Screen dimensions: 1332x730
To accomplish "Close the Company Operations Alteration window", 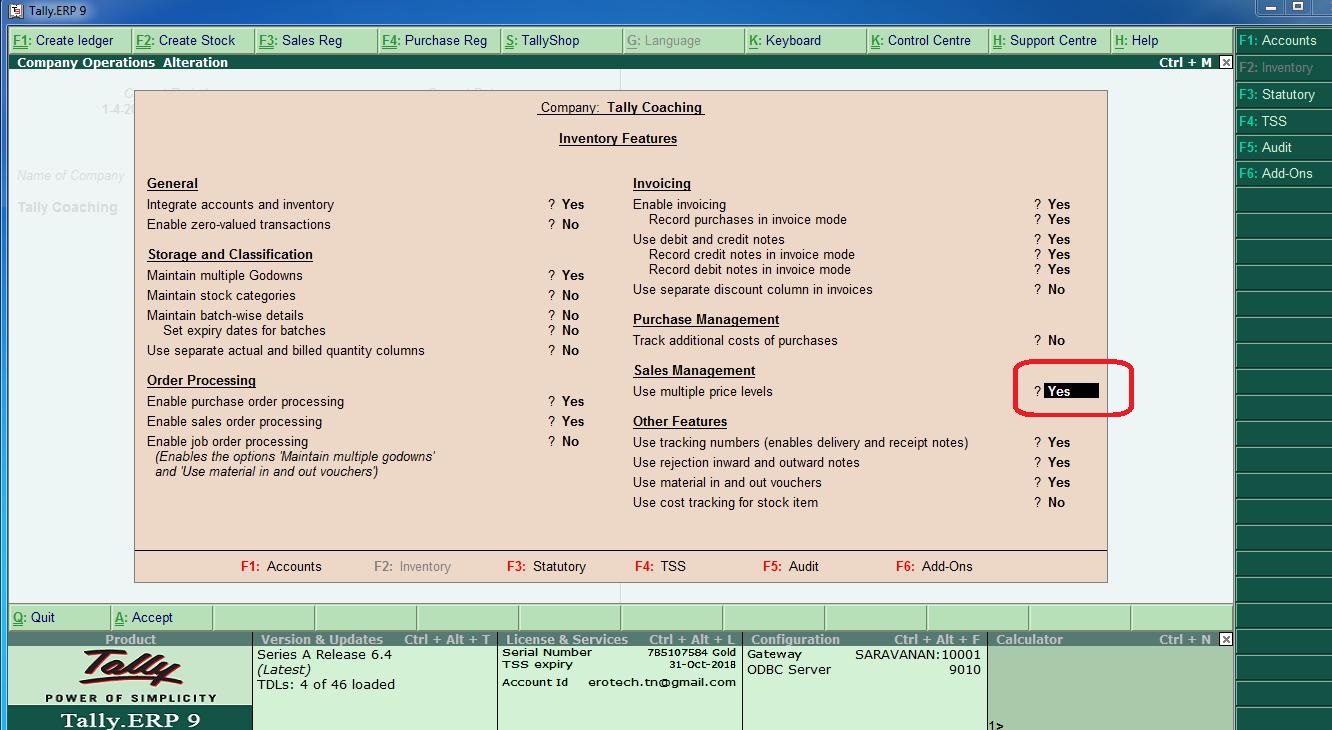I will tap(1224, 61).
